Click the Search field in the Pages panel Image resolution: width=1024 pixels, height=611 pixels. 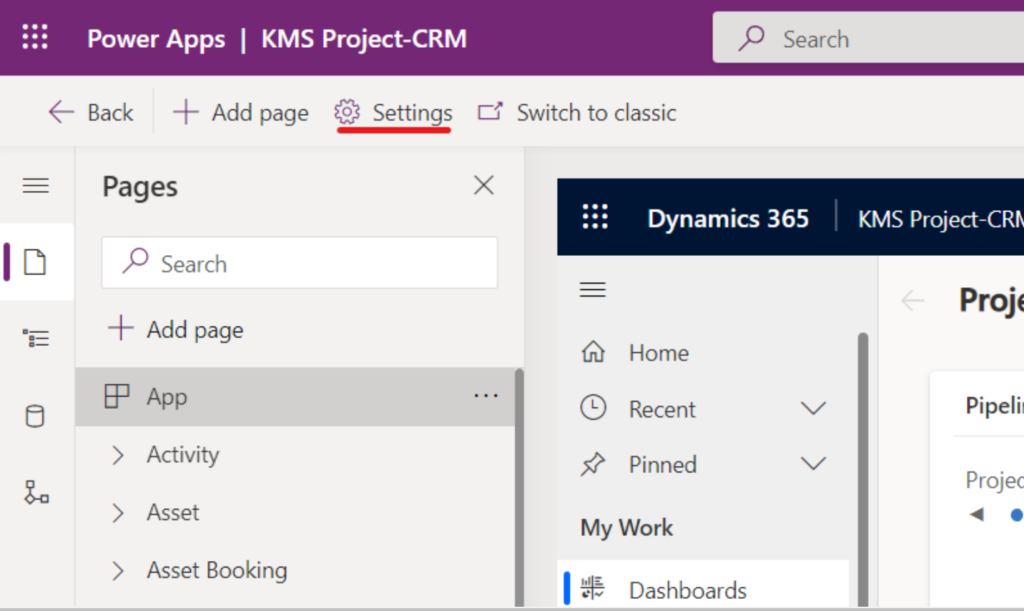click(300, 263)
